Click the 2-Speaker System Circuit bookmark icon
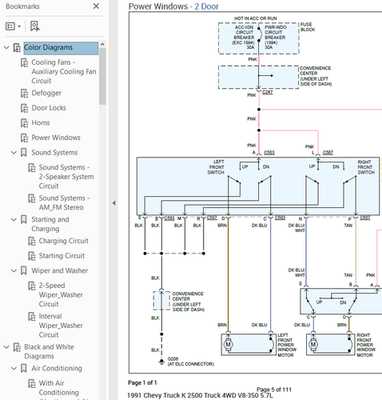Screen dimensions: 382x400 click(x=32, y=168)
